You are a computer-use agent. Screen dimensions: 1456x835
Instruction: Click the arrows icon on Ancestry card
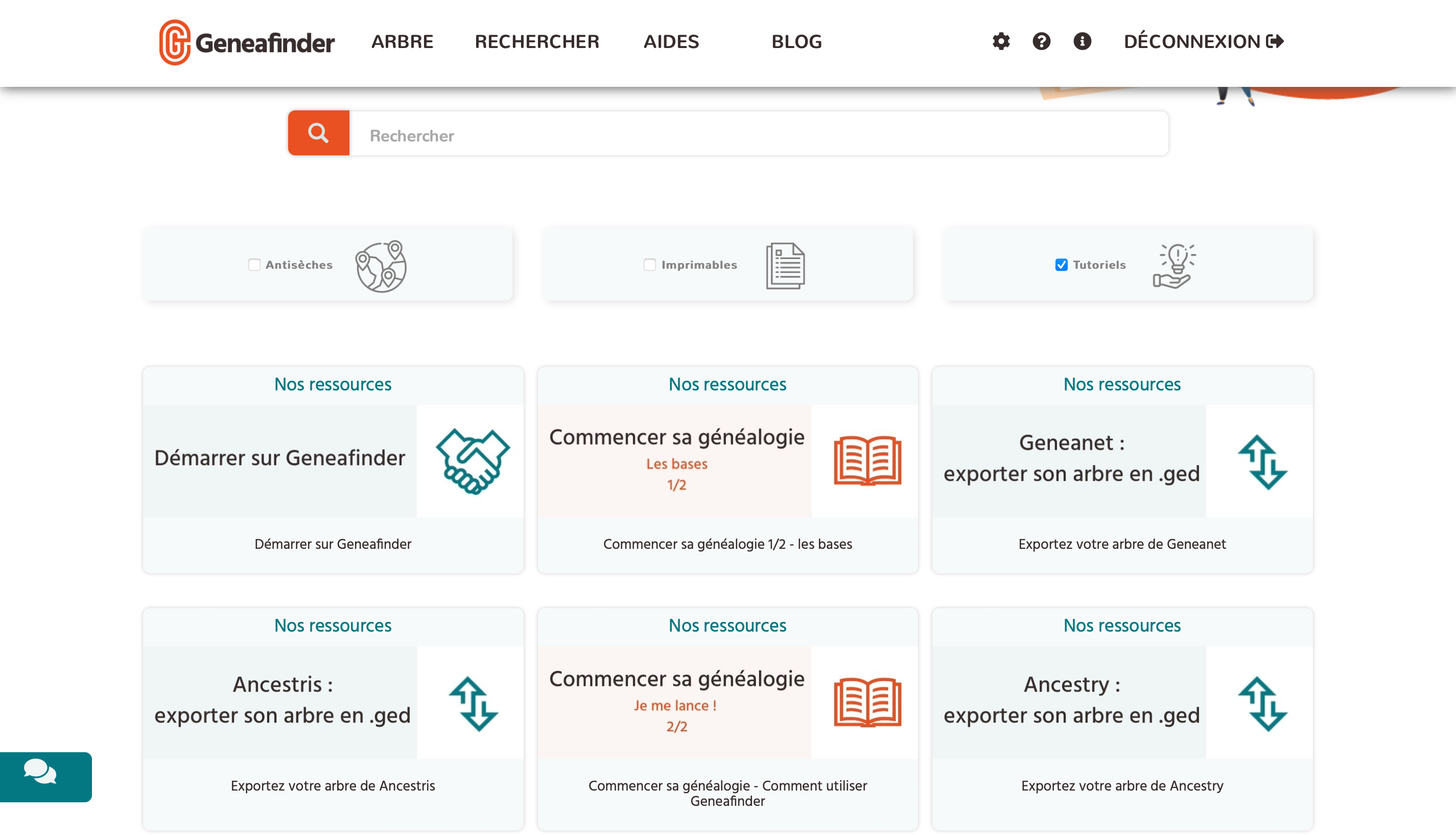pyautogui.click(x=1262, y=704)
